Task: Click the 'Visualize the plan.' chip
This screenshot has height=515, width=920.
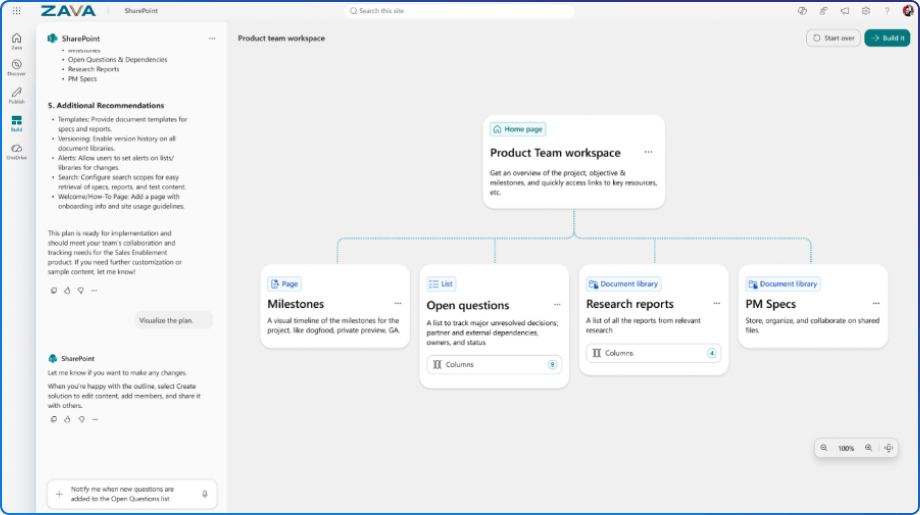Action: pos(174,320)
